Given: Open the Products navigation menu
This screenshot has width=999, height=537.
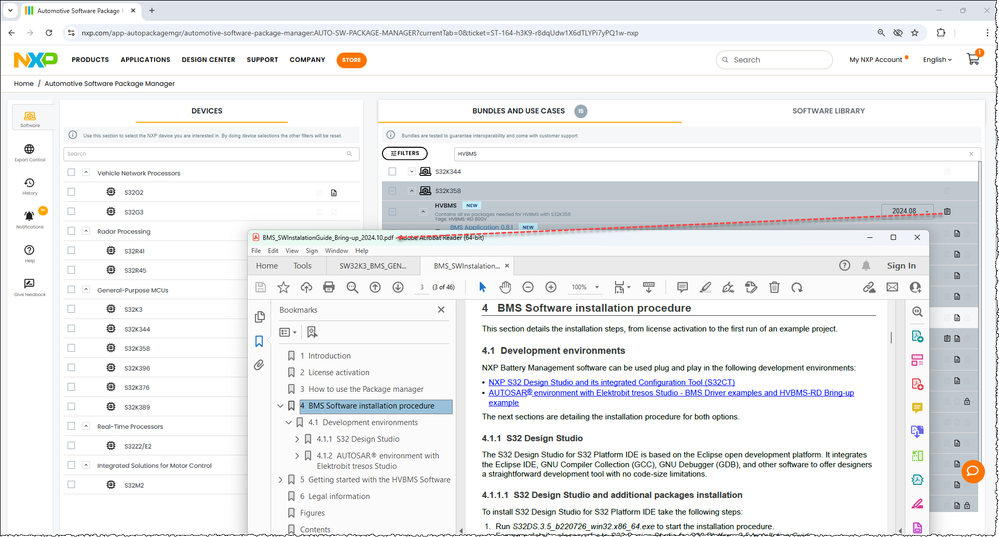Looking at the screenshot, I should pyautogui.click(x=90, y=59).
